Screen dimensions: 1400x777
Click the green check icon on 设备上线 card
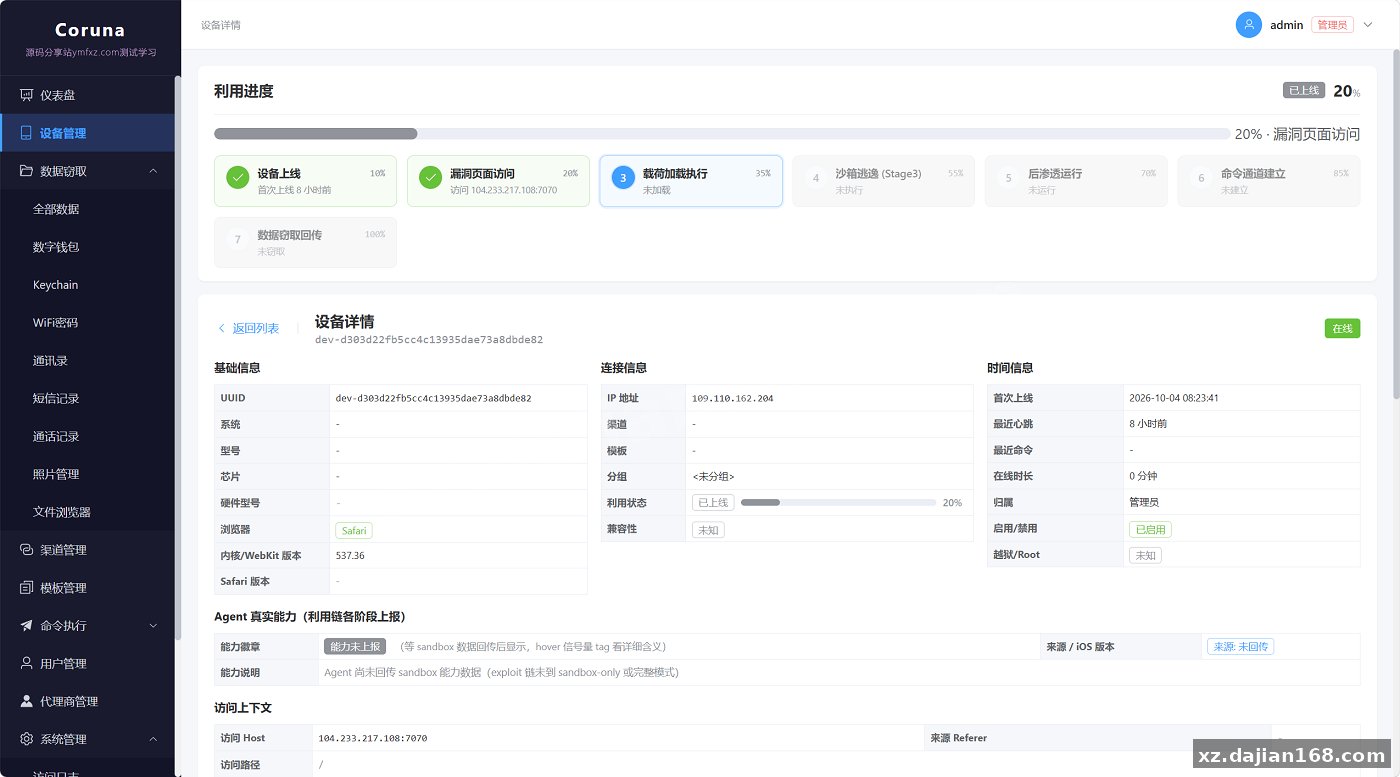238,178
